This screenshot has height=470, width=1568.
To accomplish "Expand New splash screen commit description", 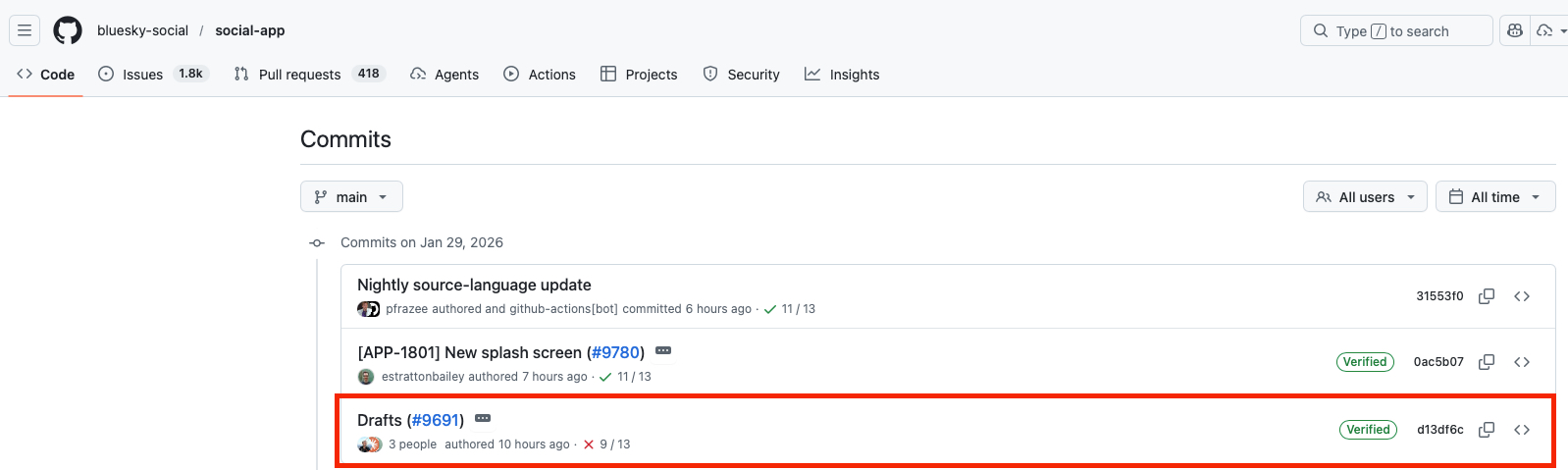I will [x=663, y=351].
